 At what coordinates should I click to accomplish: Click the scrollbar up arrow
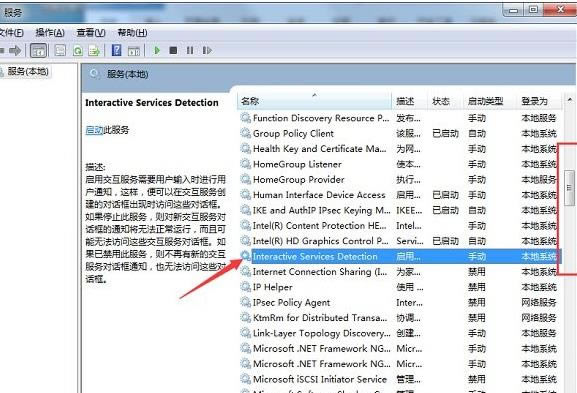pos(570,100)
